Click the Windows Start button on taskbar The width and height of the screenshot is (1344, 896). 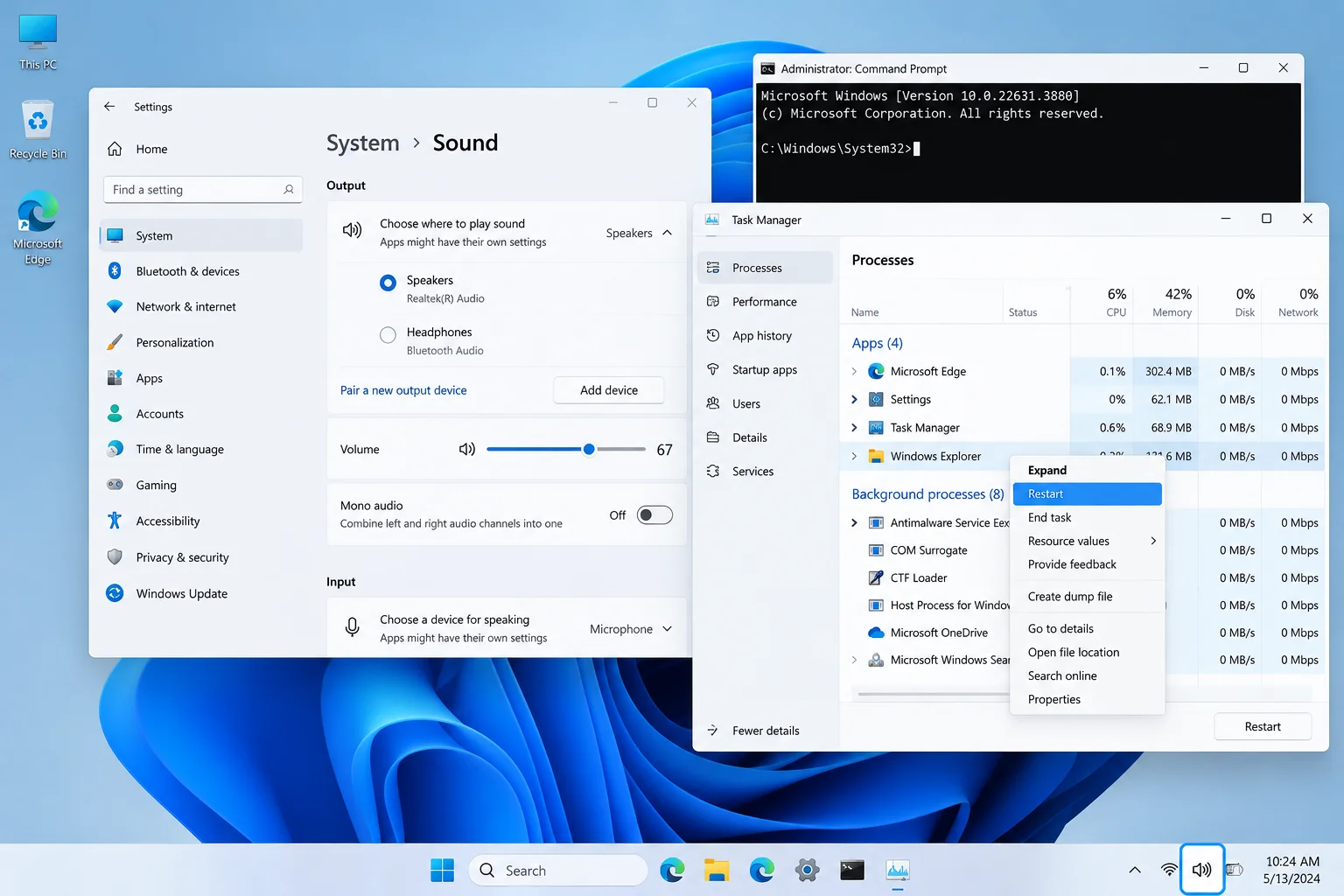443,871
